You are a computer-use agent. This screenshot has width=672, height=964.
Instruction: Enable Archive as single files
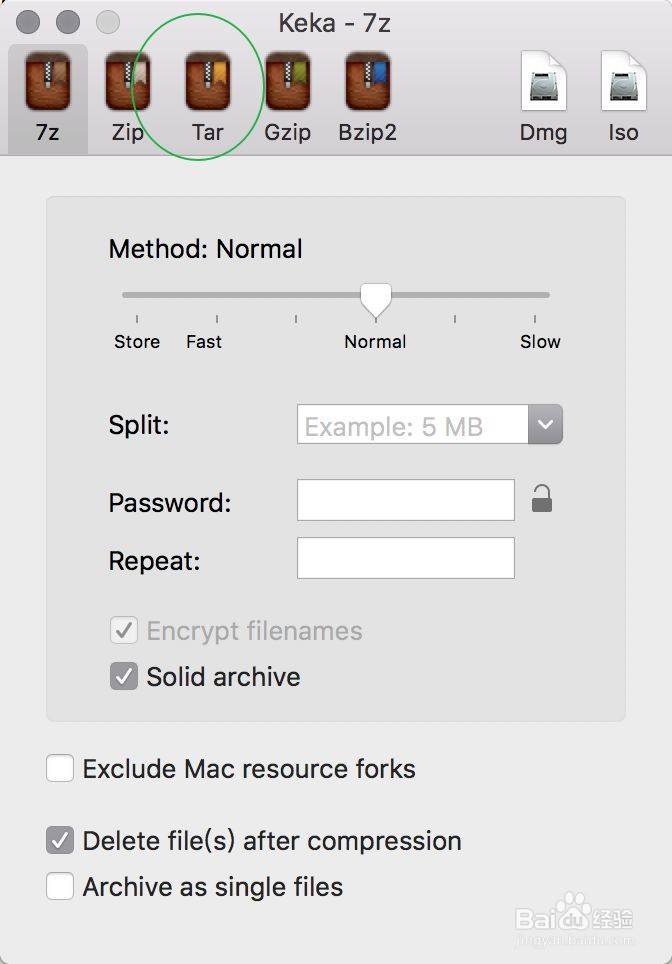[x=60, y=886]
